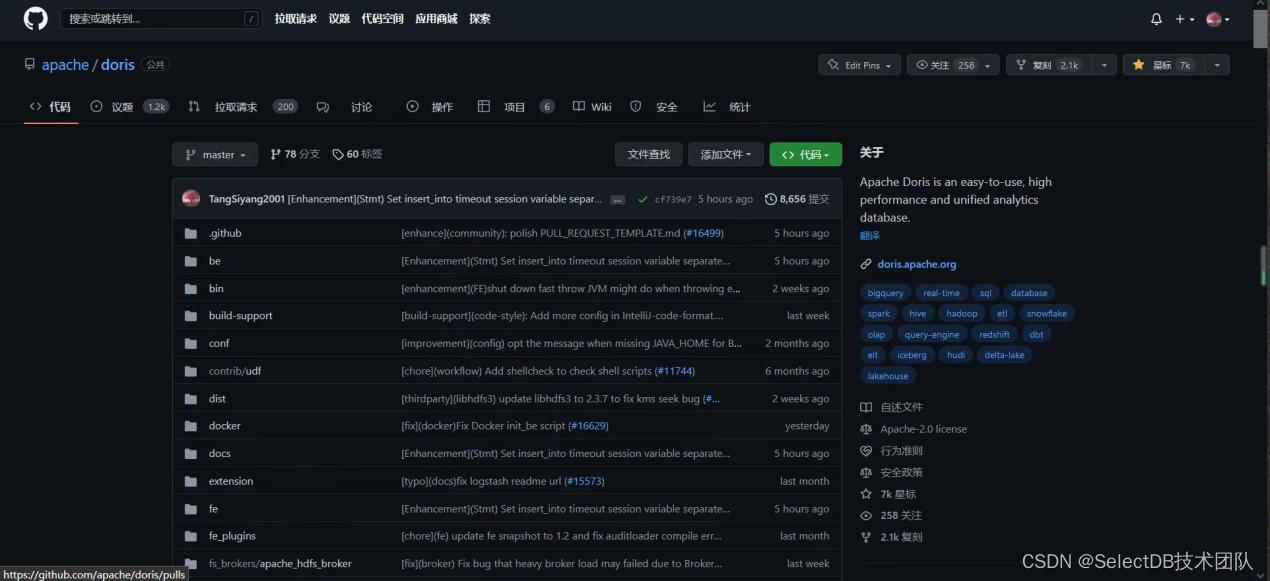Switch to the 议题 tab with 1.2k

[x=129, y=107]
